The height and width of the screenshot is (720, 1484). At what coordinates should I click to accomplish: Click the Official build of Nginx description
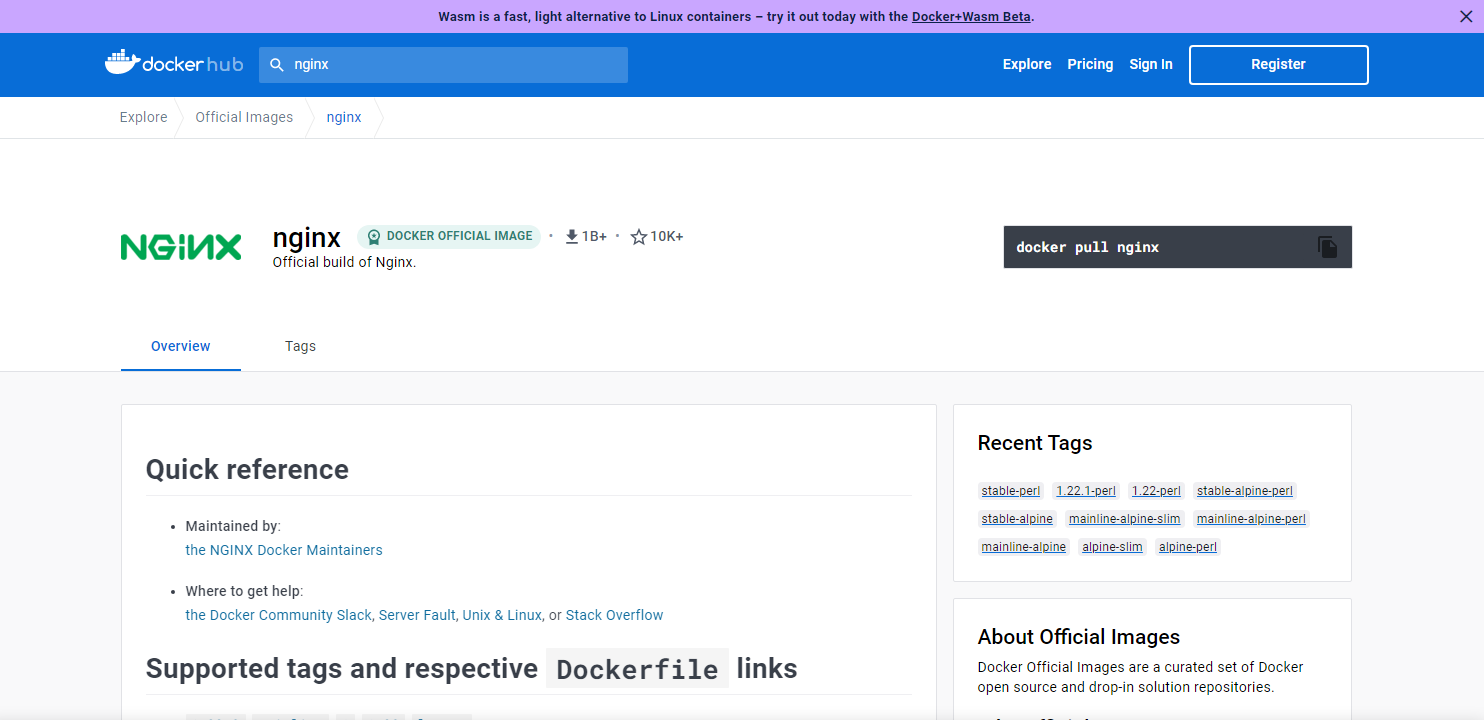(344, 263)
